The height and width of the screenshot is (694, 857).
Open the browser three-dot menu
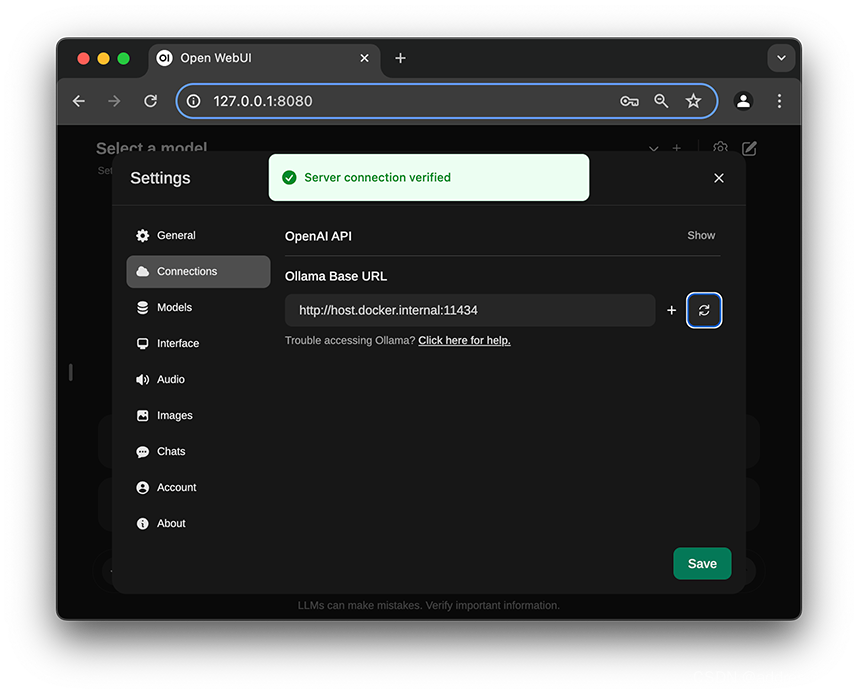click(779, 101)
